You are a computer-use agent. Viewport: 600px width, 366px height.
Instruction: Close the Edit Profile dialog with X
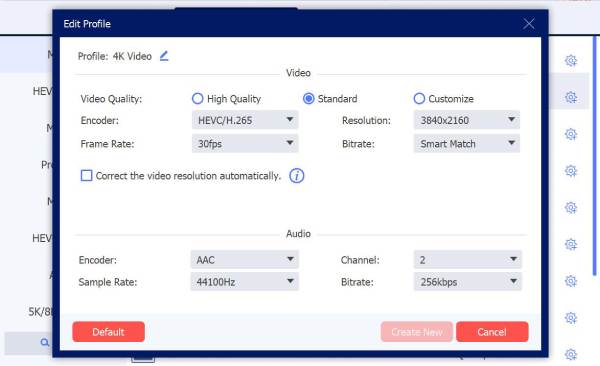[529, 24]
